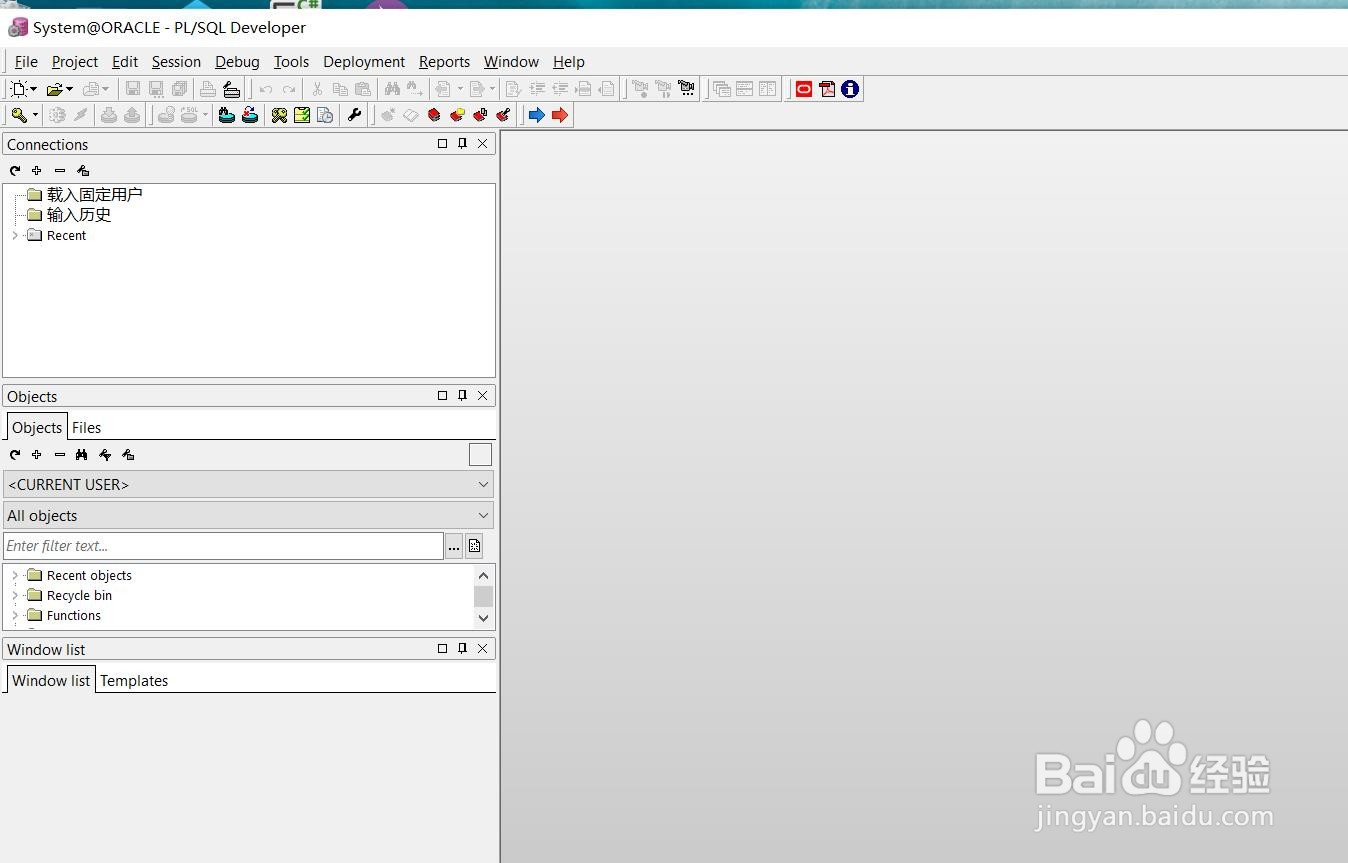Click the plus icon in Objects toolbar
Screen dimensions: 1348x863
click(37, 455)
